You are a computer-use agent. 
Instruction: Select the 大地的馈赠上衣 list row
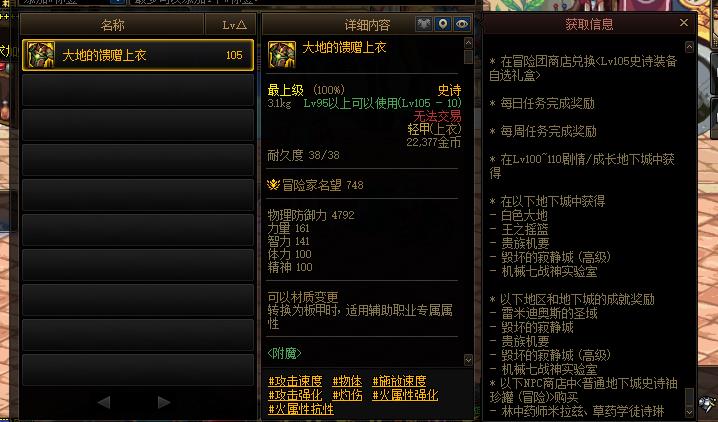pos(138,55)
